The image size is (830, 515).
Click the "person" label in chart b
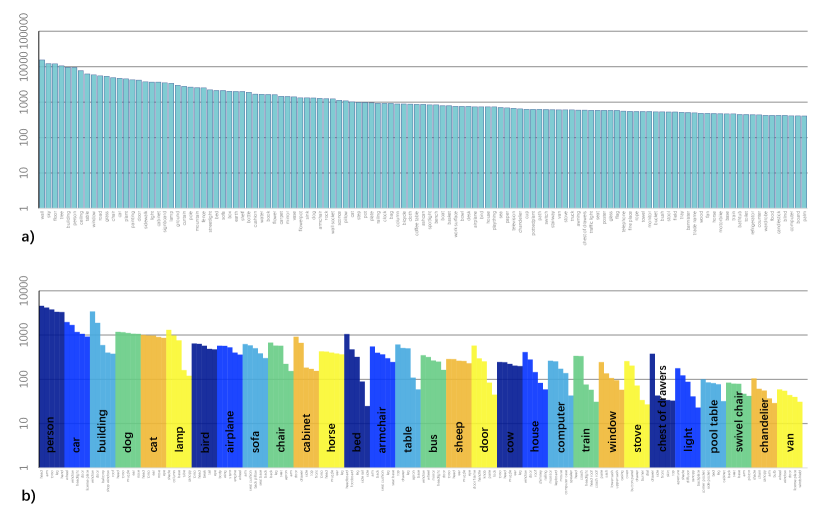pyautogui.click(x=50, y=435)
